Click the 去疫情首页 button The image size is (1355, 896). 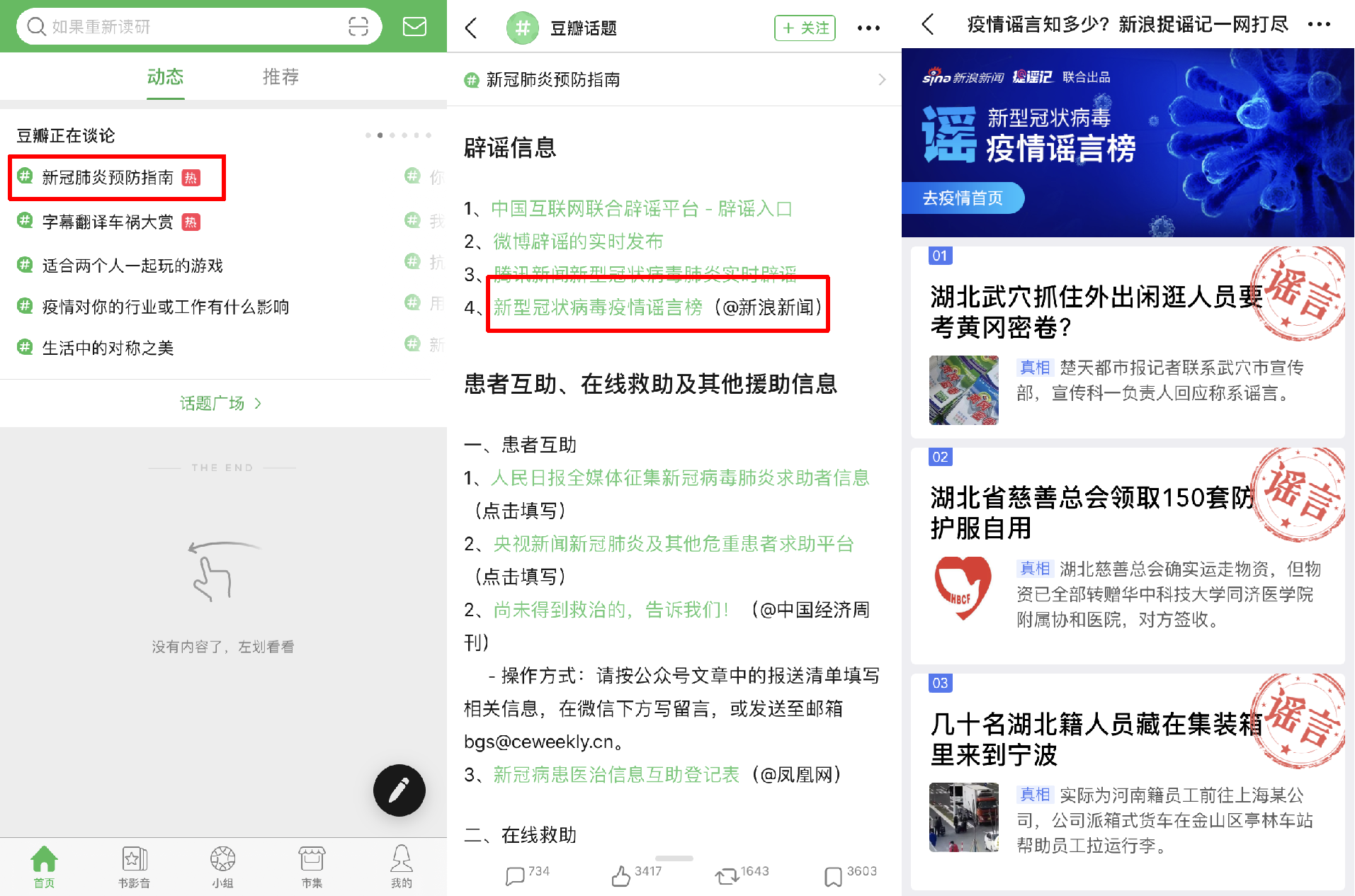tap(963, 198)
